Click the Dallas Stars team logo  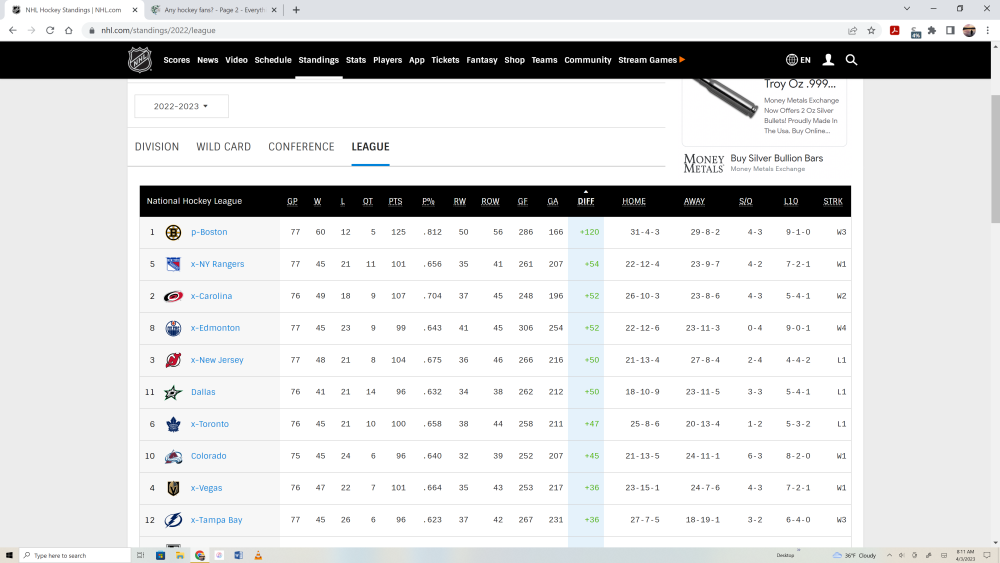coord(173,392)
